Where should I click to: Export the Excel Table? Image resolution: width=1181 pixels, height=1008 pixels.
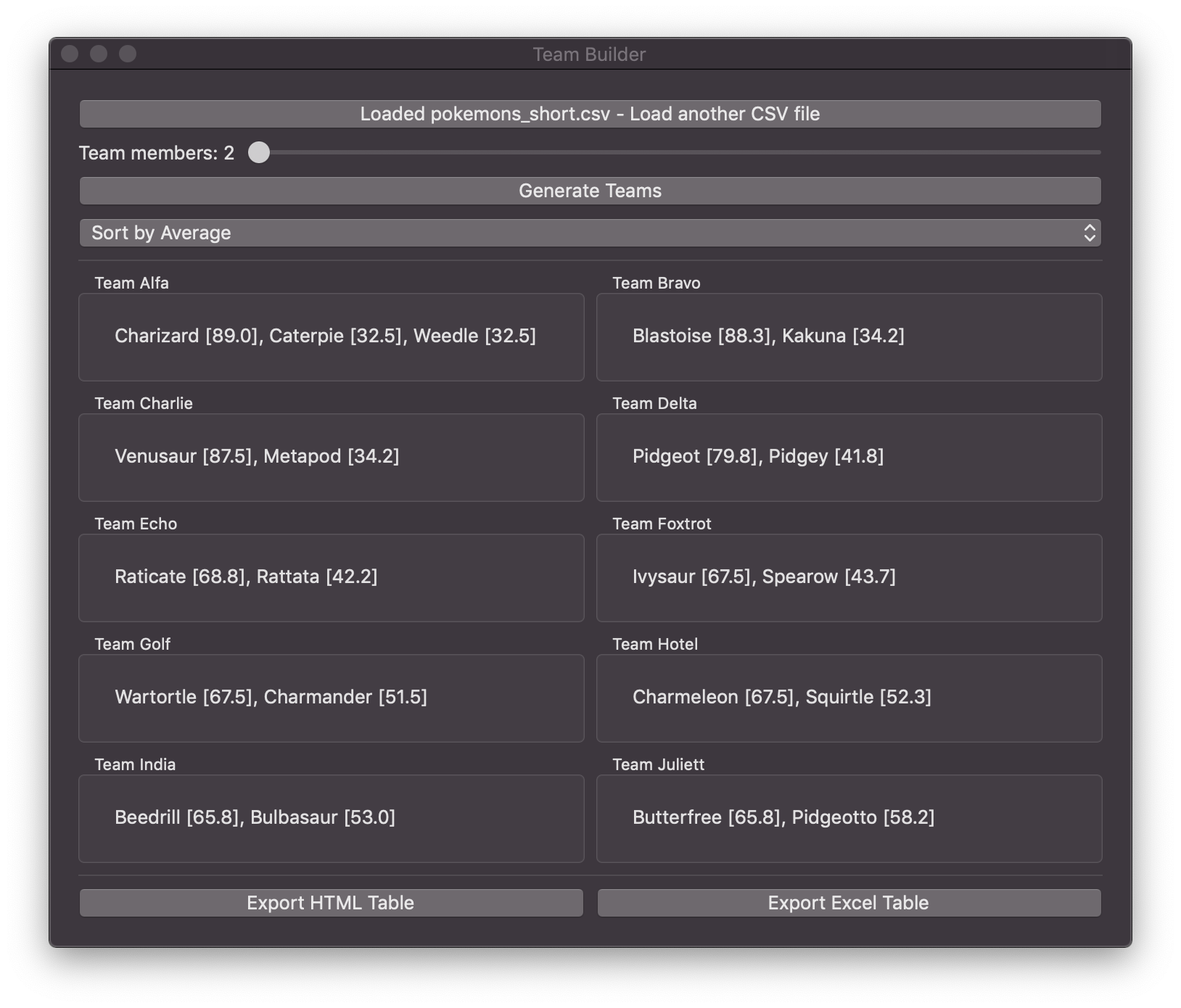pyautogui.click(x=849, y=903)
